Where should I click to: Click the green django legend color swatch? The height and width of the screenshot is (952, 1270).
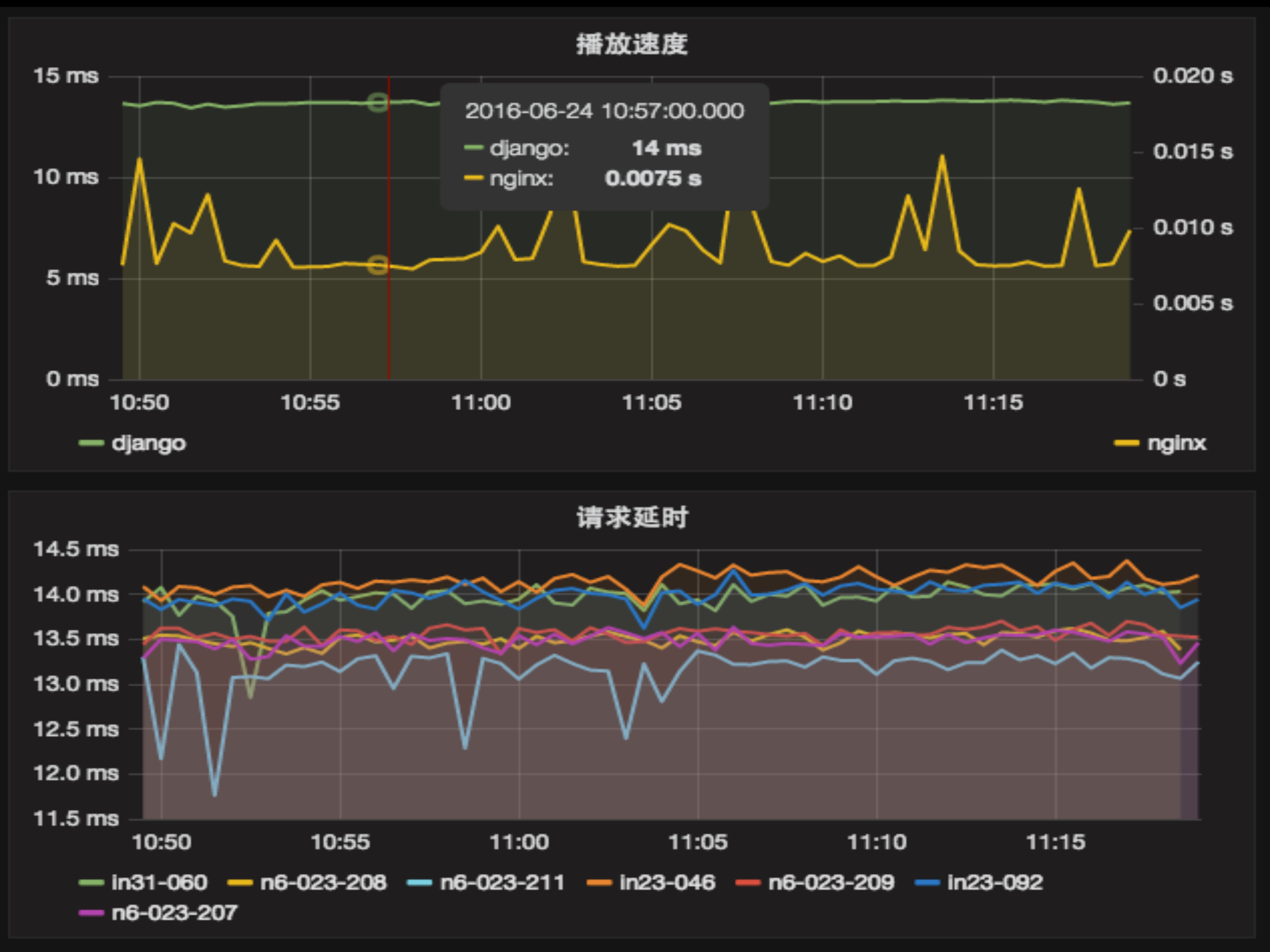point(91,443)
